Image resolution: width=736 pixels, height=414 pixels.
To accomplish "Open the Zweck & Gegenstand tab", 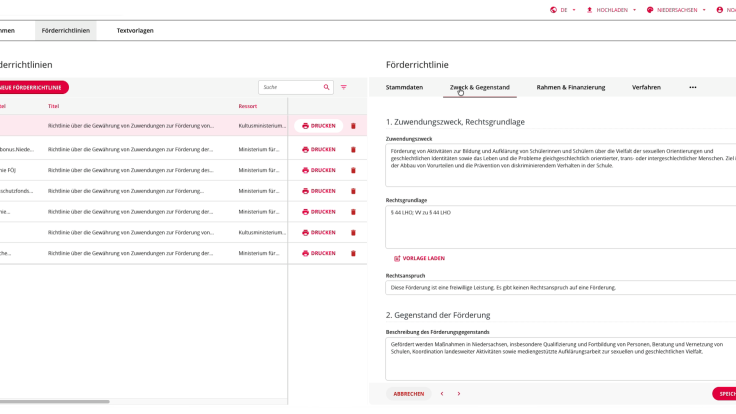I will [x=480, y=87].
